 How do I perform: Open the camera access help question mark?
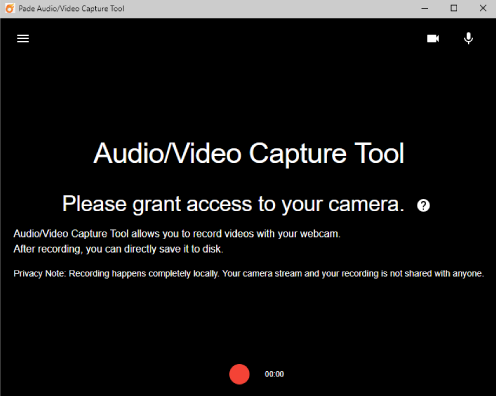[423, 205]
